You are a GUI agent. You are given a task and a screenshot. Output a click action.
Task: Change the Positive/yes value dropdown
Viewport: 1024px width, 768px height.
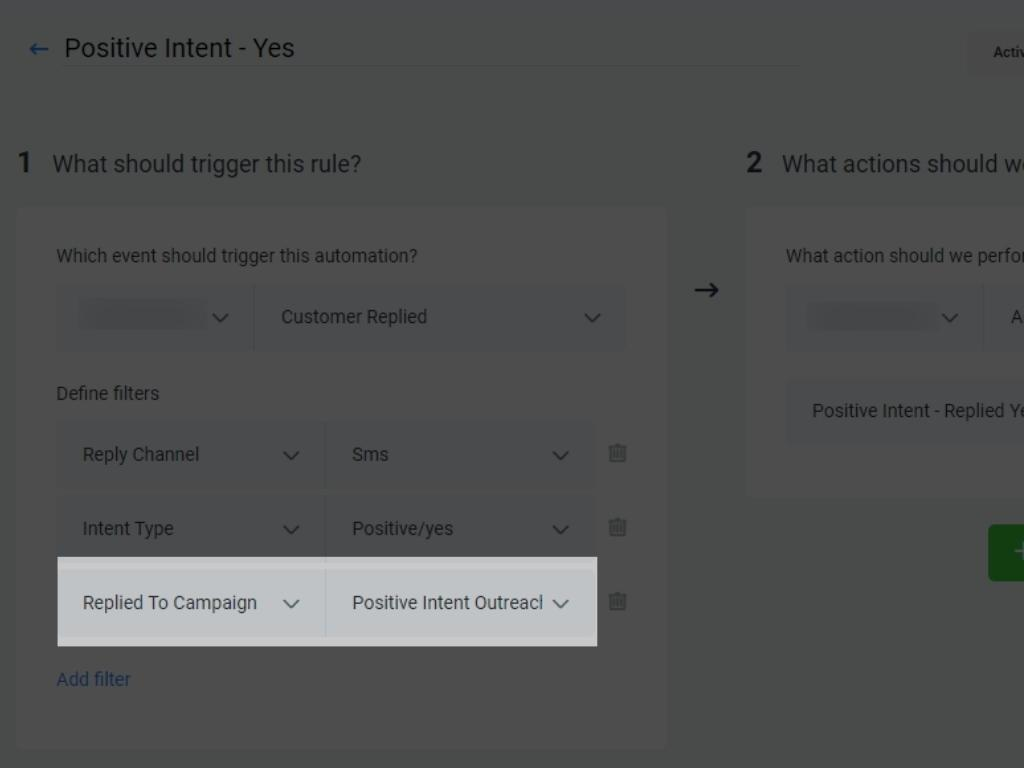460,528
